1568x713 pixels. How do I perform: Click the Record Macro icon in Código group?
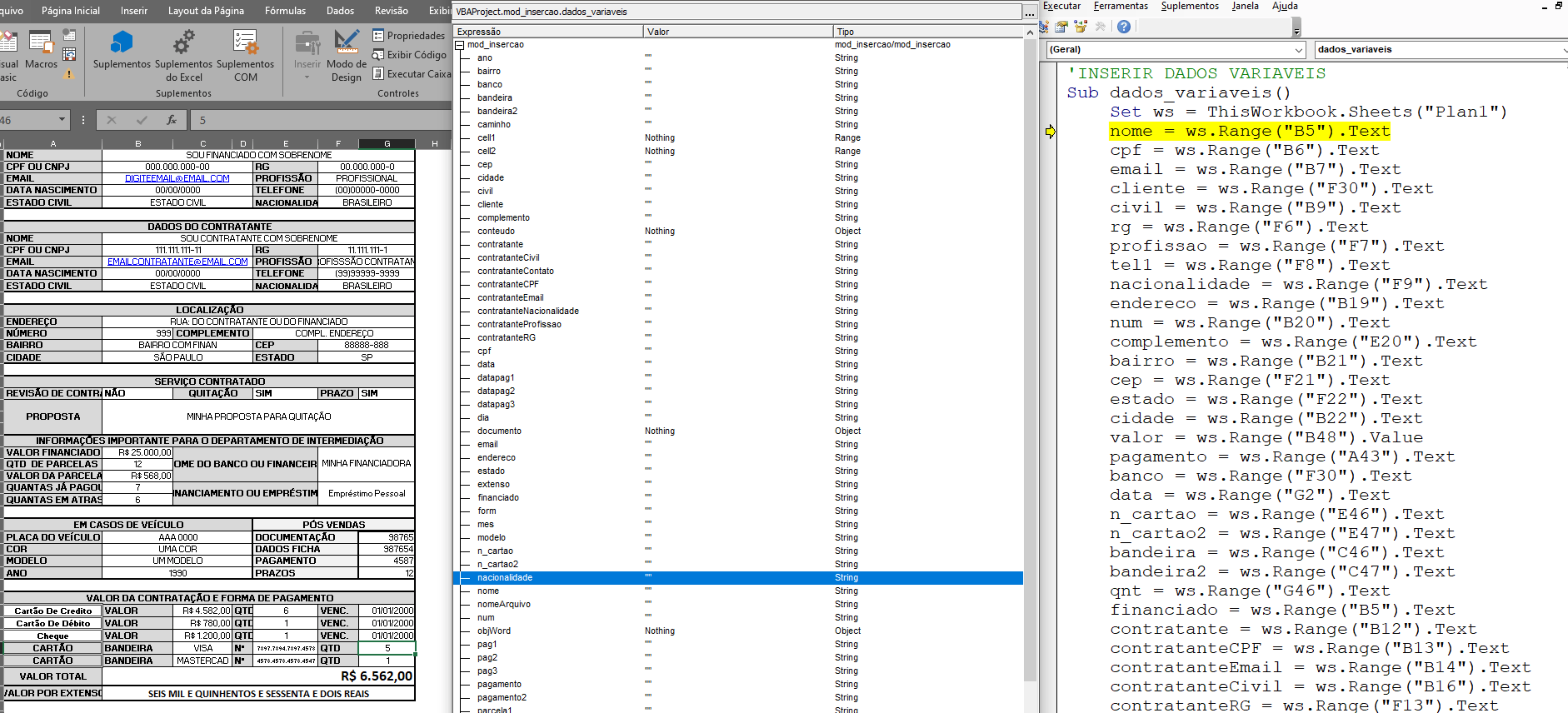69,35
